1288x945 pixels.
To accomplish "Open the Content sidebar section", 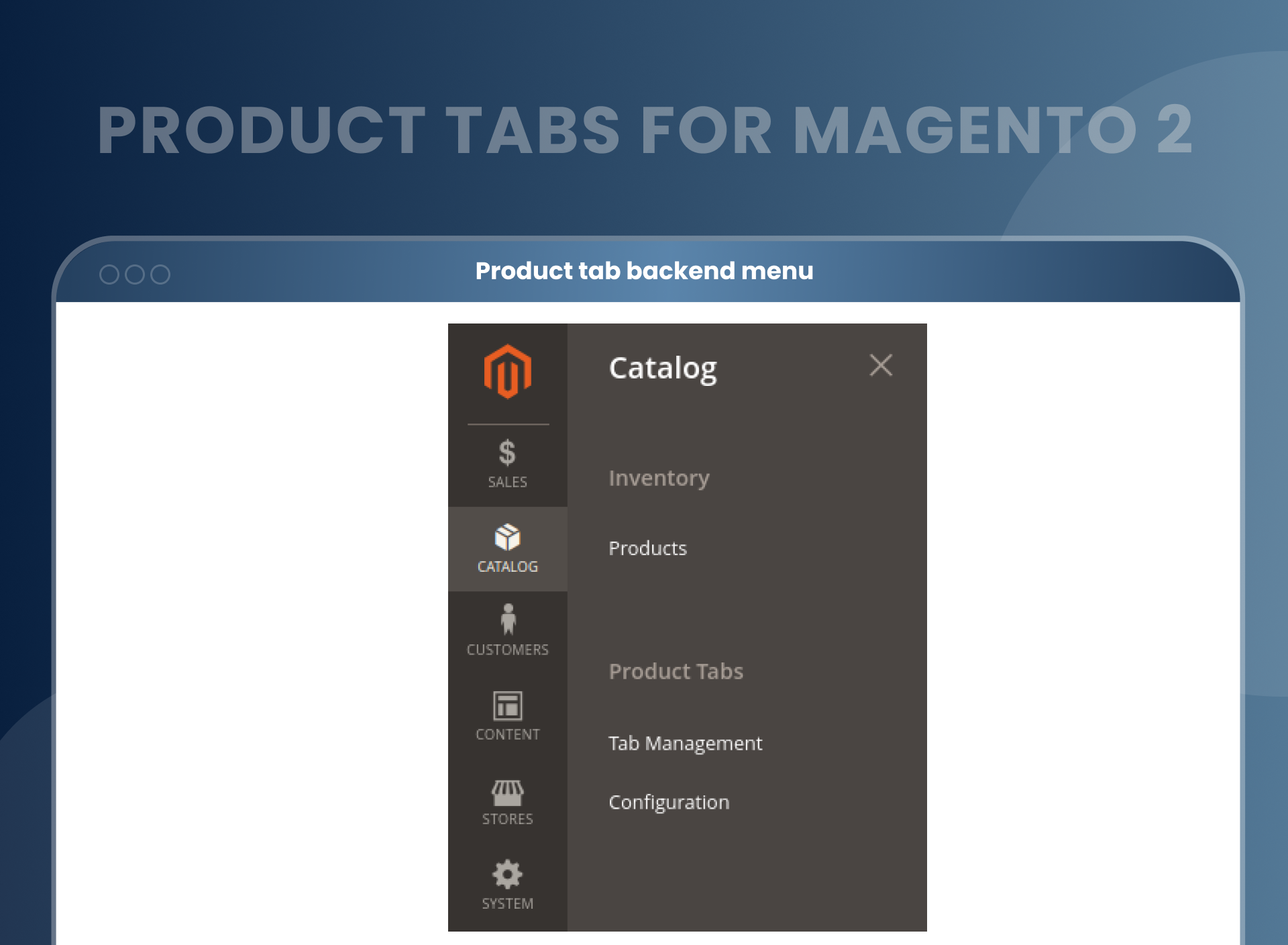I will coord(507,717).
